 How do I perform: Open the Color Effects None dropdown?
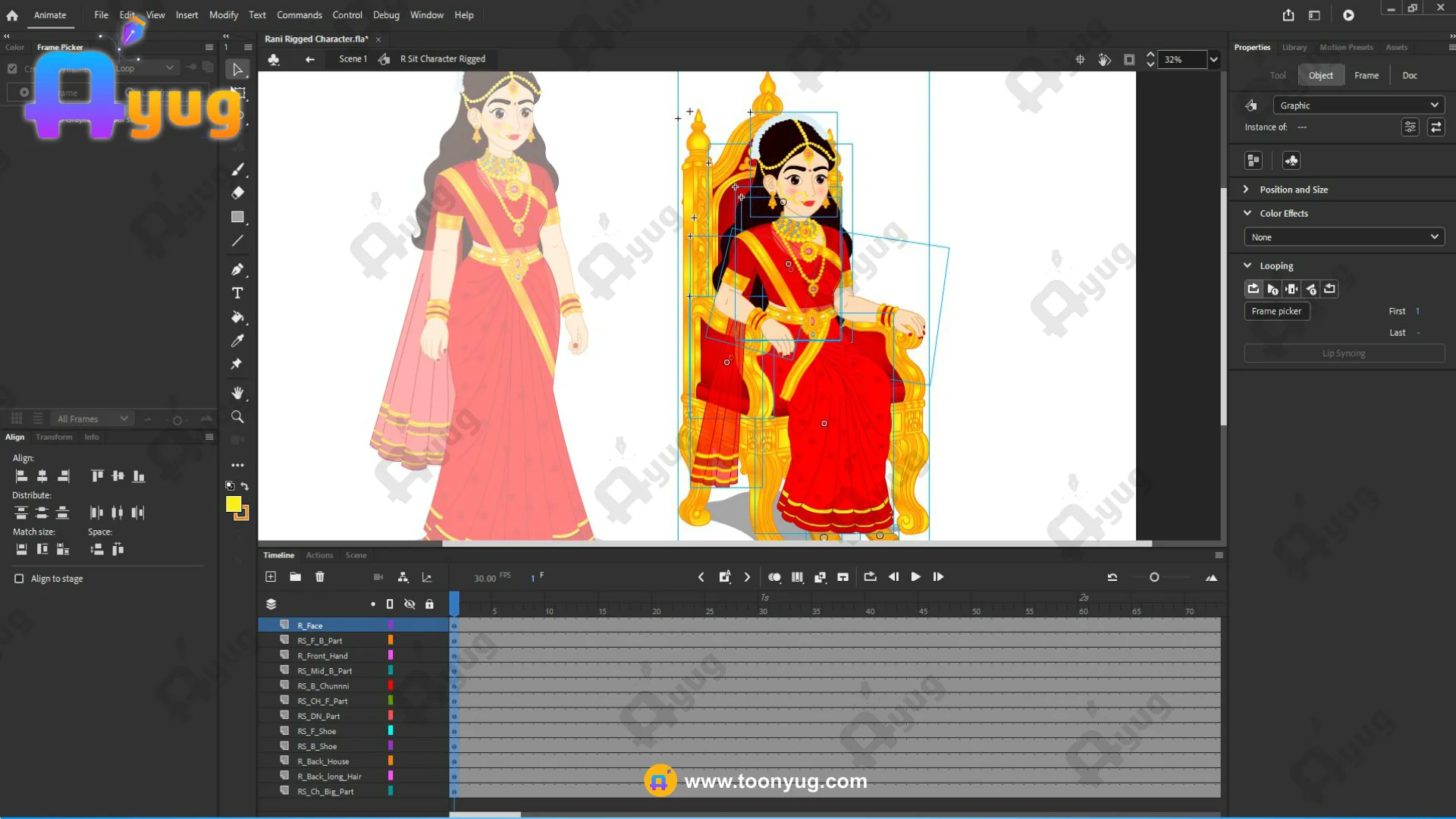(x=1343, y=237)
